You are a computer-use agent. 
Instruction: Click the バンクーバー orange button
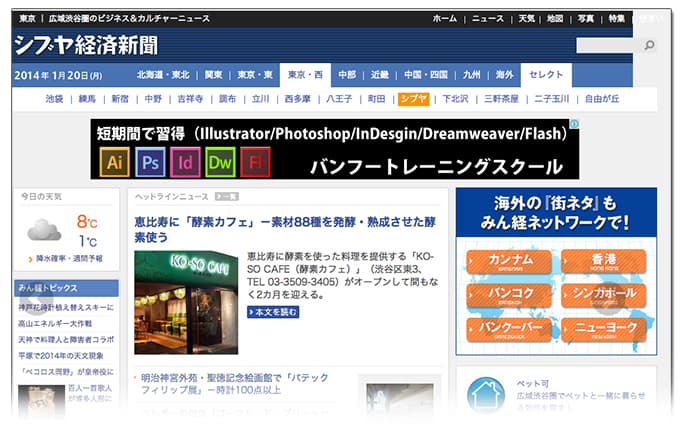509,329
